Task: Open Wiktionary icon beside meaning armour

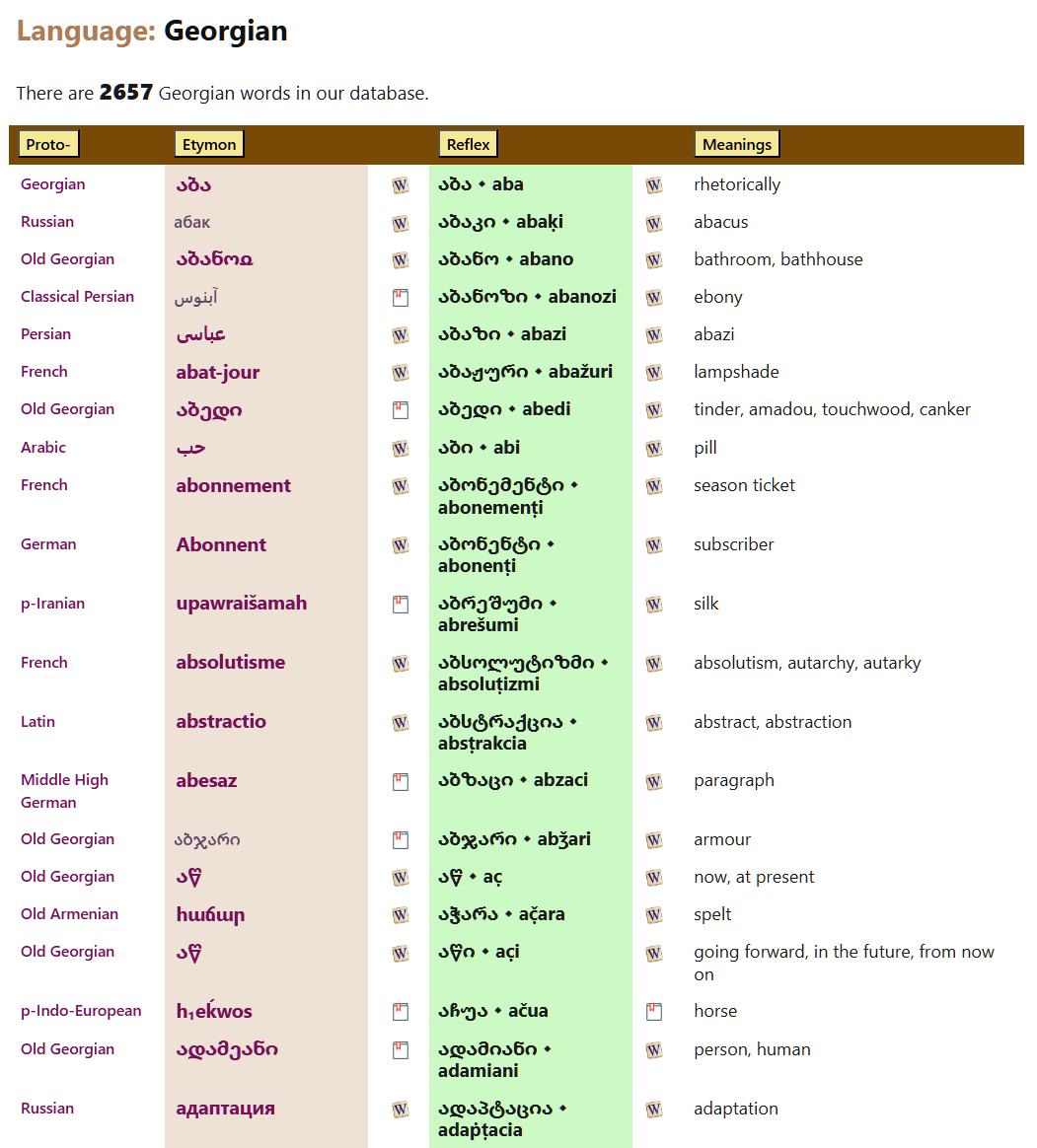Action: (654, 840)
